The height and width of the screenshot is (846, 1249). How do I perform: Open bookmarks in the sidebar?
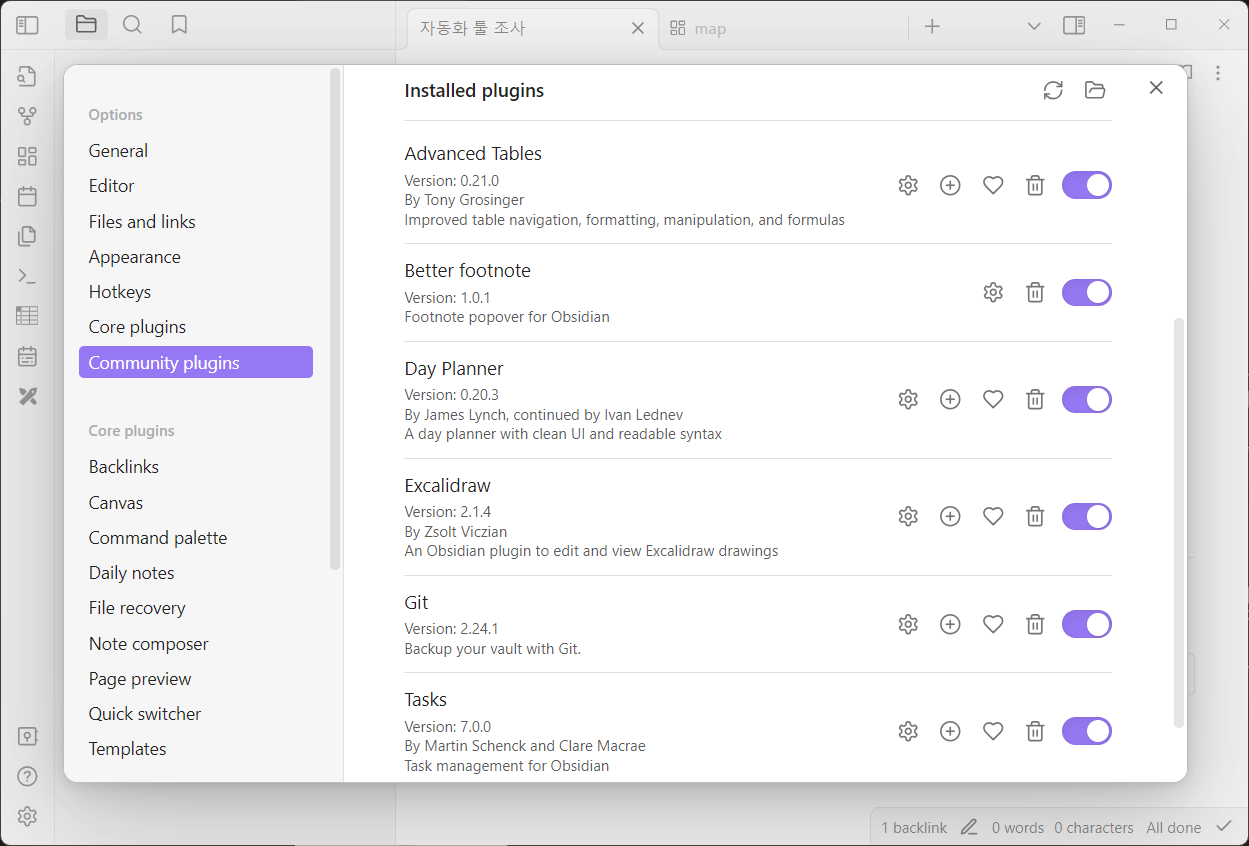(179, 25)
